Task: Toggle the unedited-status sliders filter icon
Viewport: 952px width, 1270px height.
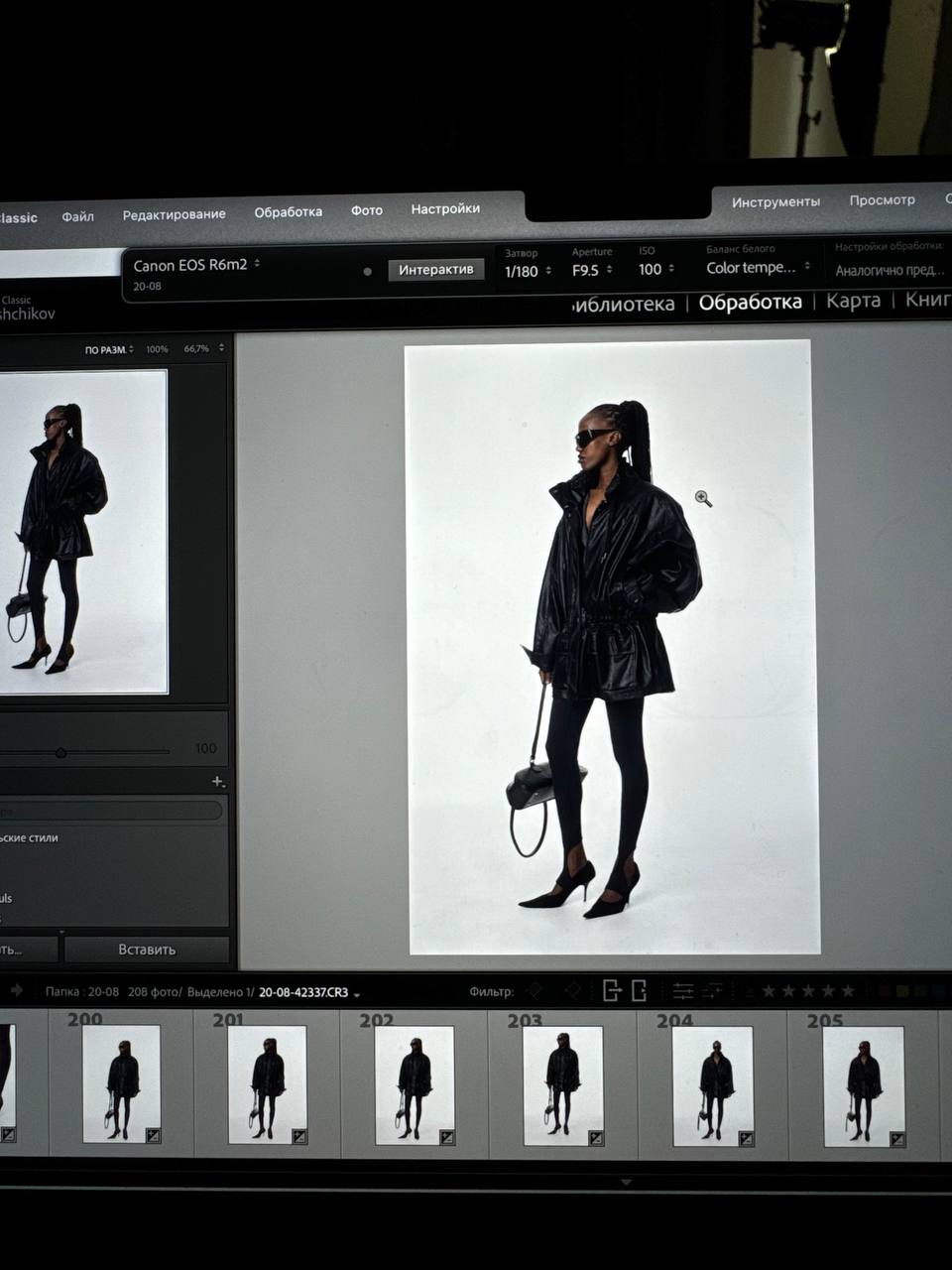Action: pos(713,990)
